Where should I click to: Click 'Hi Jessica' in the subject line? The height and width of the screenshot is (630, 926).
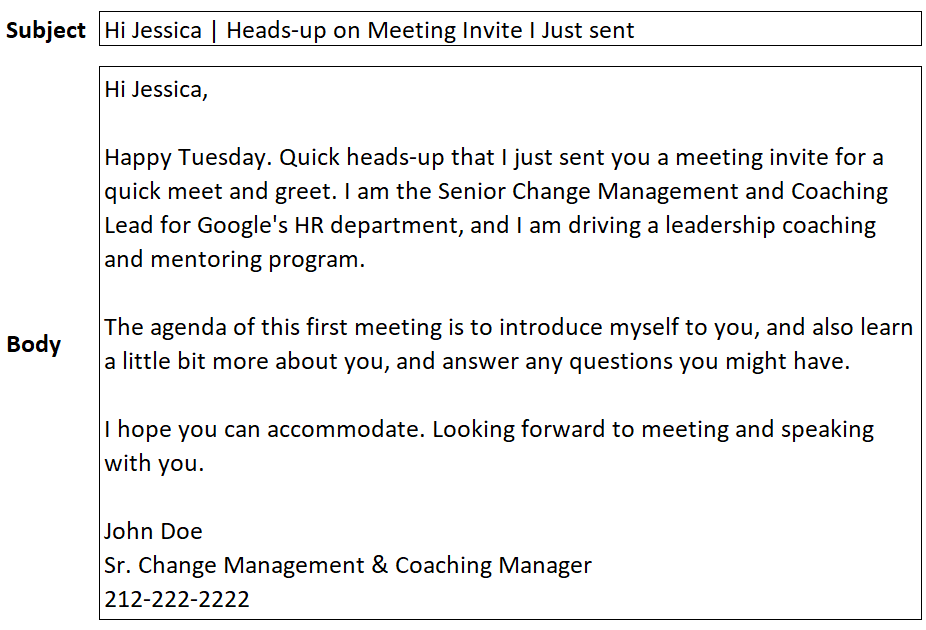153,30
